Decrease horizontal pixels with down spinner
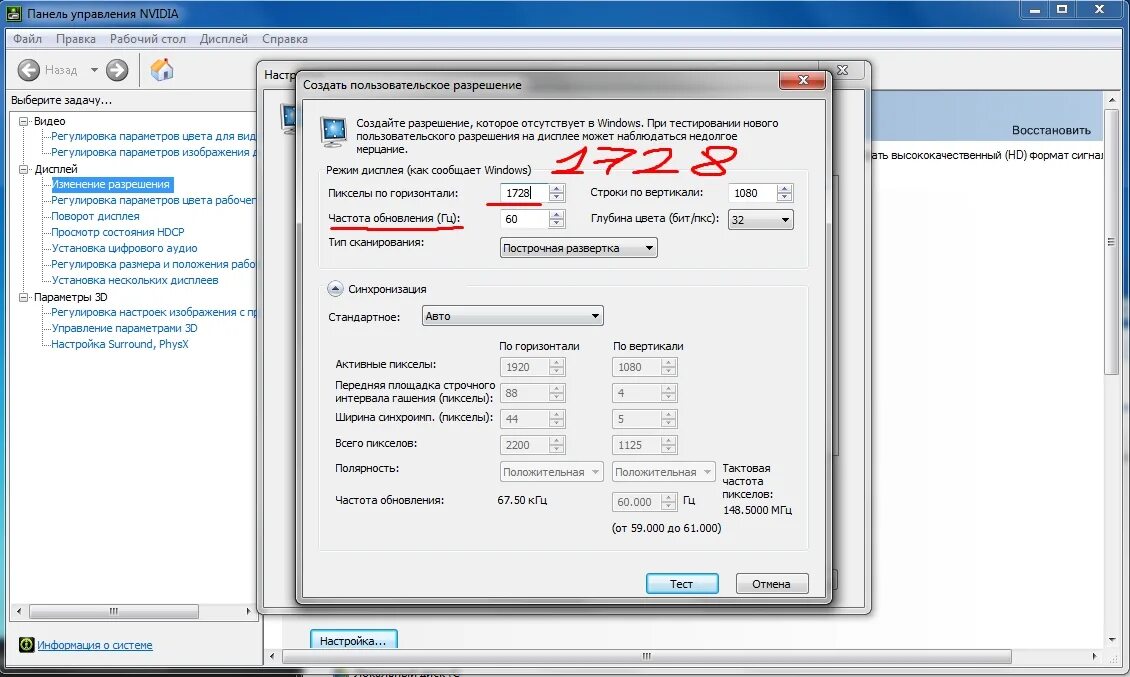The image size is (1130, 677). point(556,198)
